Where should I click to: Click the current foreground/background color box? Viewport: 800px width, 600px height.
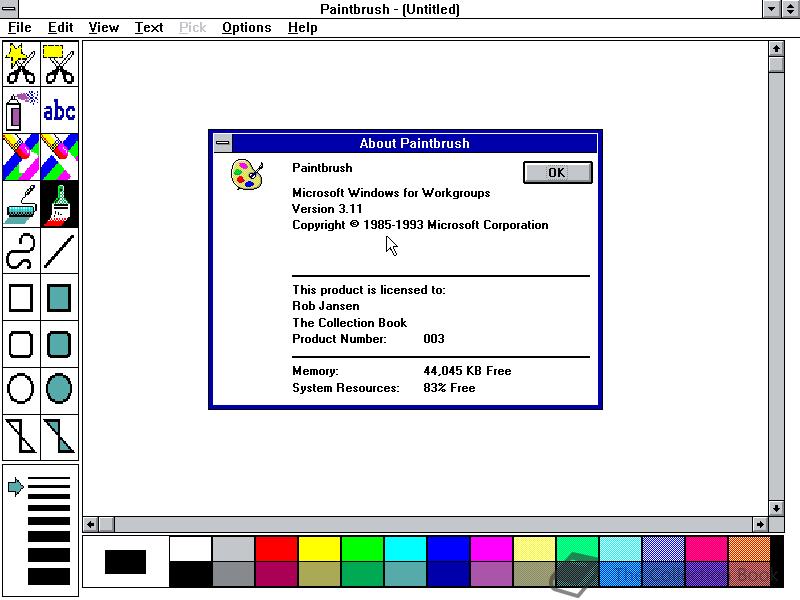tap(126, 562)
